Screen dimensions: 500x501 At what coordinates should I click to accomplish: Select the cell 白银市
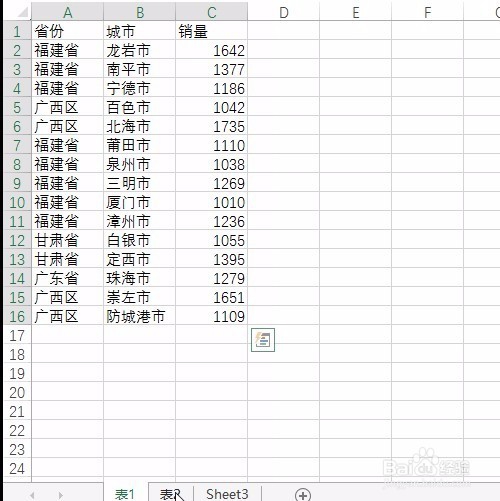140,240
